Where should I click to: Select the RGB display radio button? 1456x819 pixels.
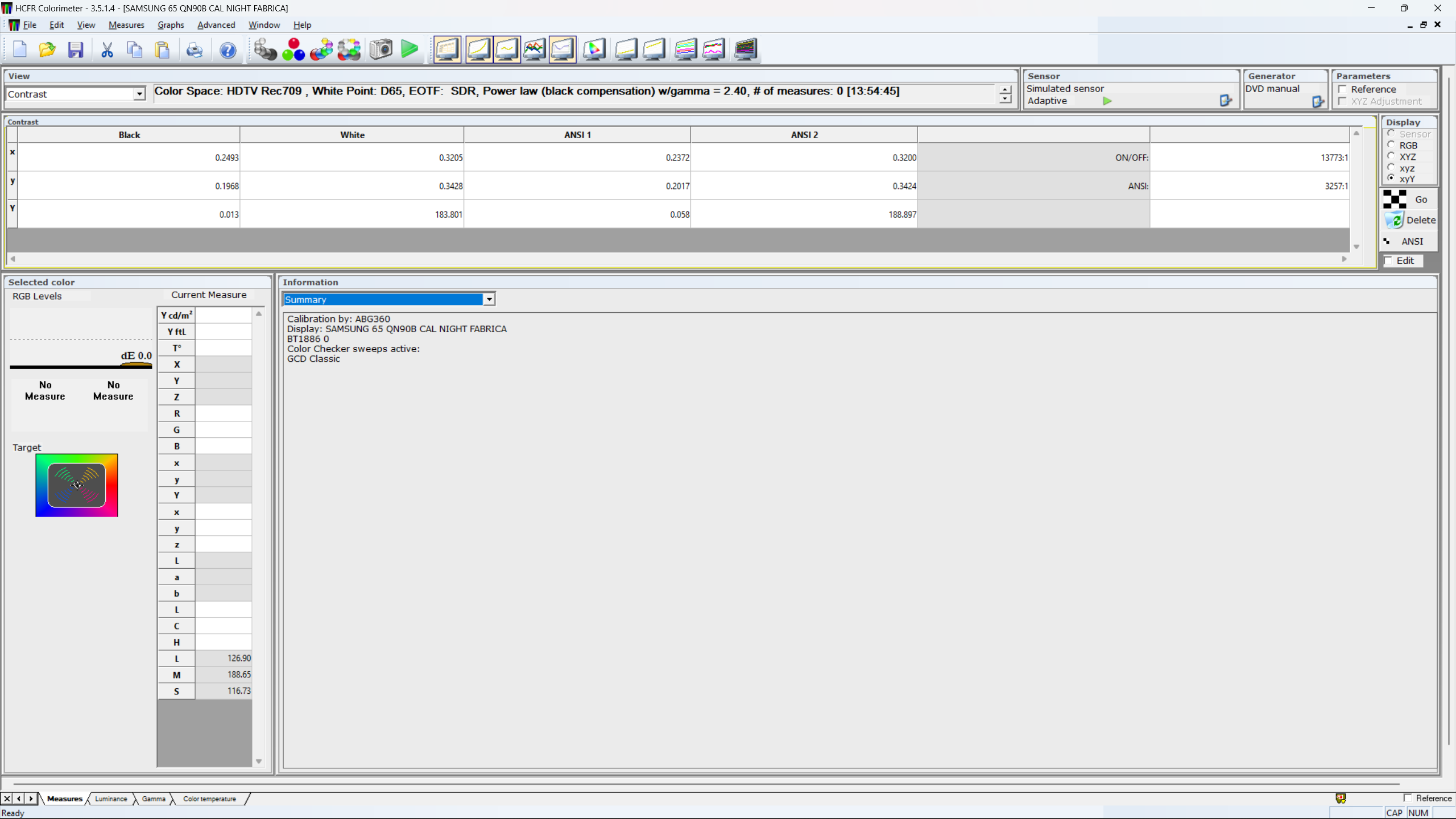(1391, 145)
